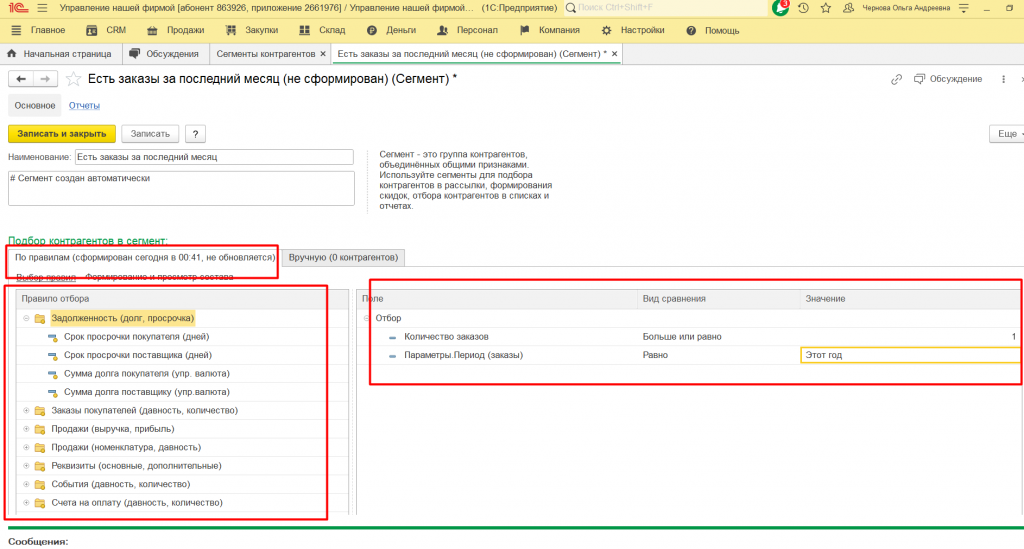Switch to Начальная страница tab
Image resolution: width=1024 pixels, height=549 pixels.
click(59, 54)
